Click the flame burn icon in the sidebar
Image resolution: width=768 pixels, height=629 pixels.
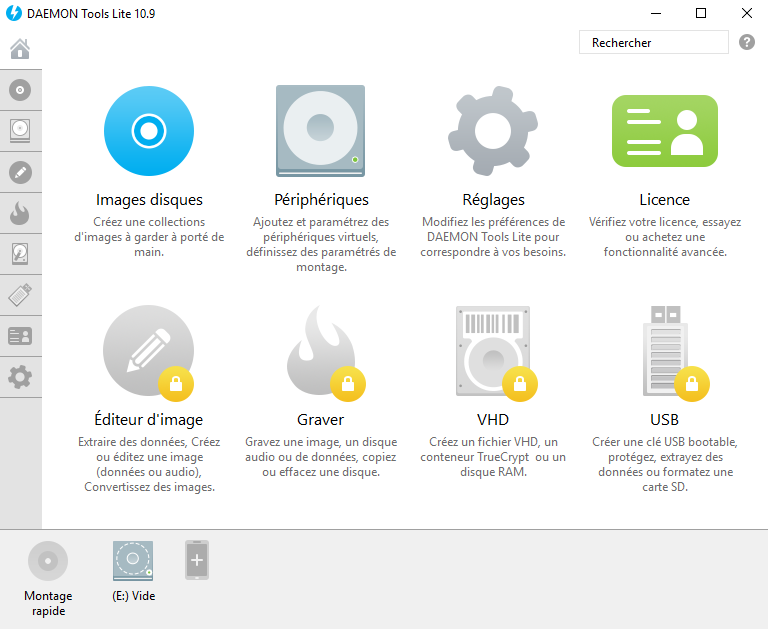(x=20, y=213)
